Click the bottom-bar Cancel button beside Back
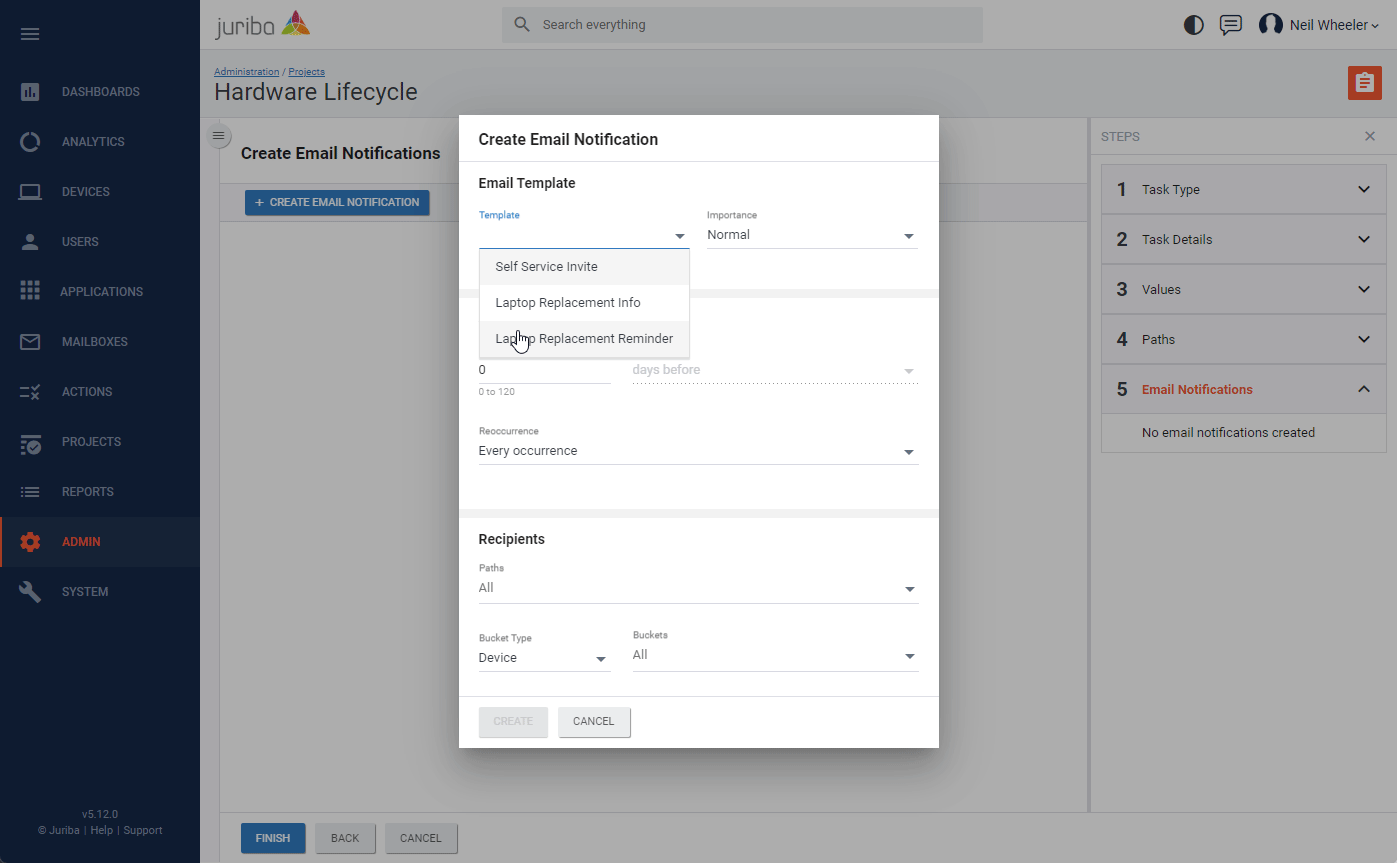The image size is (1397, 863). 421,839
